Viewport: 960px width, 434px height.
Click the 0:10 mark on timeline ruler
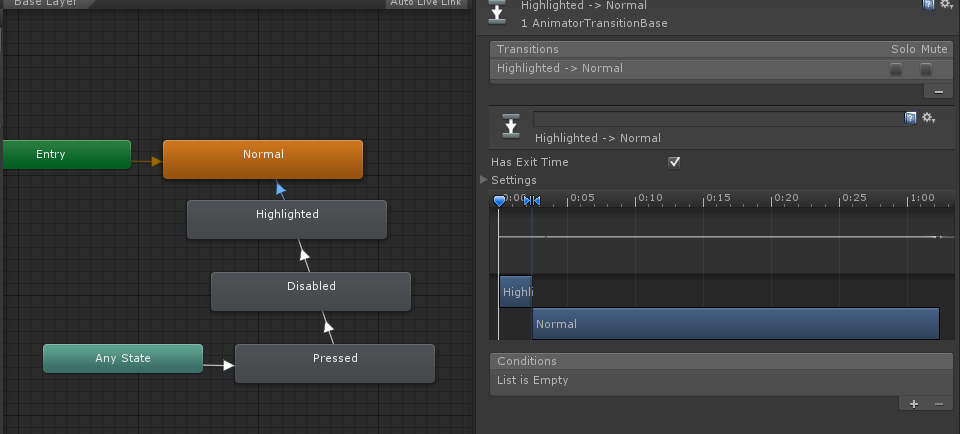650,198
